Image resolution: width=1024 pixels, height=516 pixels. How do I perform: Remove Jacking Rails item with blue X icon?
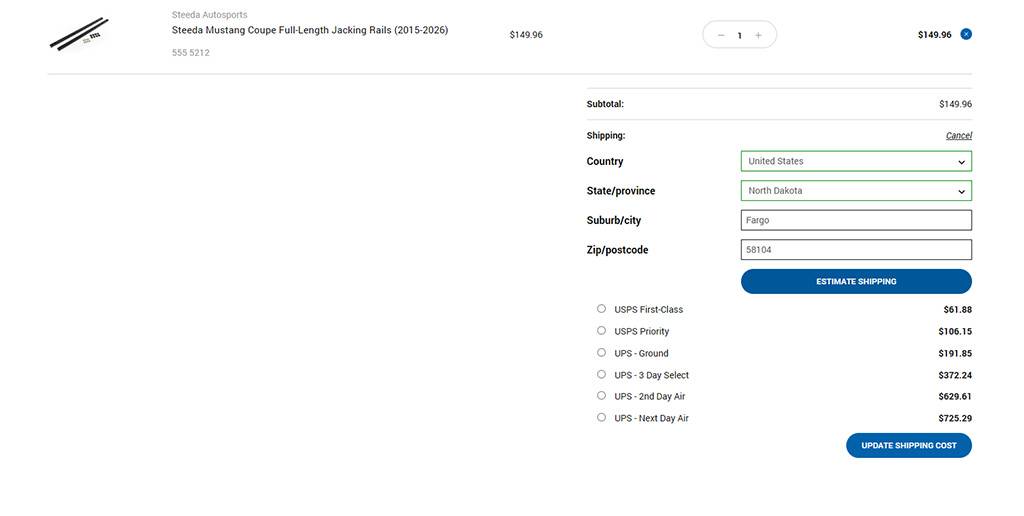(966, 34)
